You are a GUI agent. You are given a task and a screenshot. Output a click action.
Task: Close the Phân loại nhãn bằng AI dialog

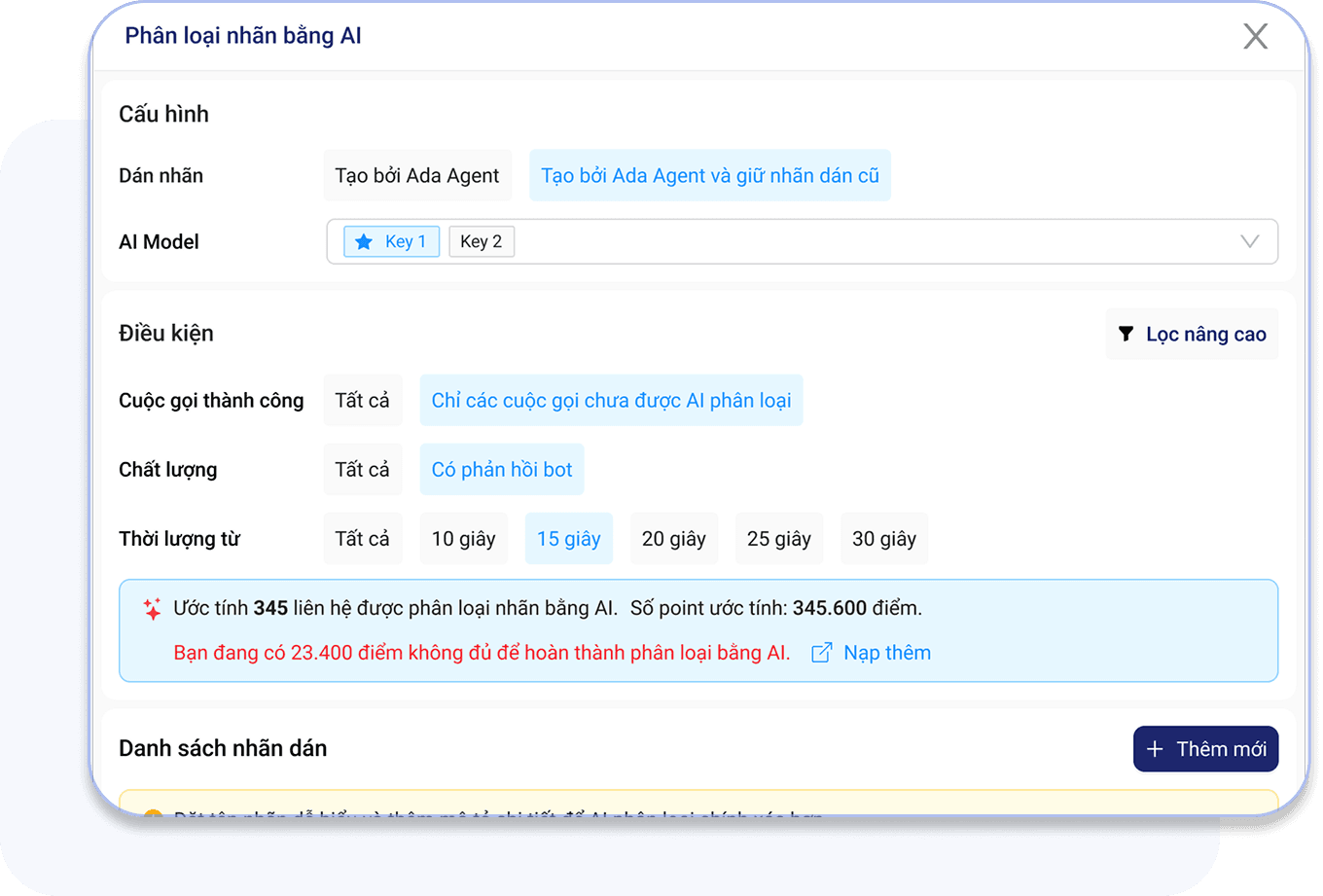coord(1255,36)
